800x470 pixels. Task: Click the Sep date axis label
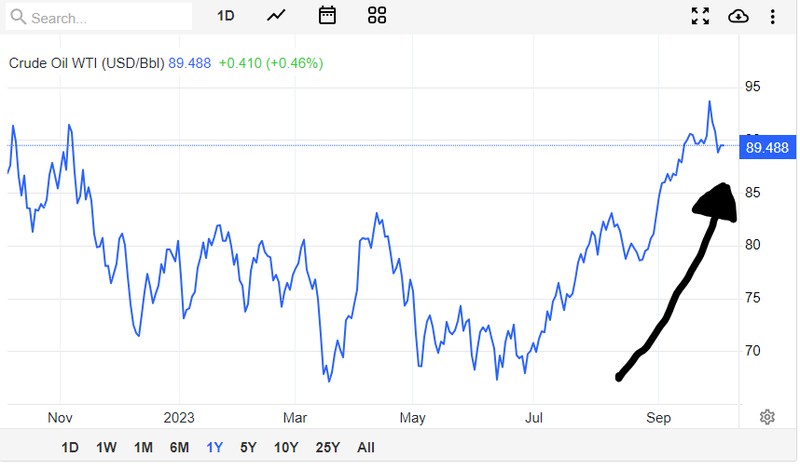[658, 418]
